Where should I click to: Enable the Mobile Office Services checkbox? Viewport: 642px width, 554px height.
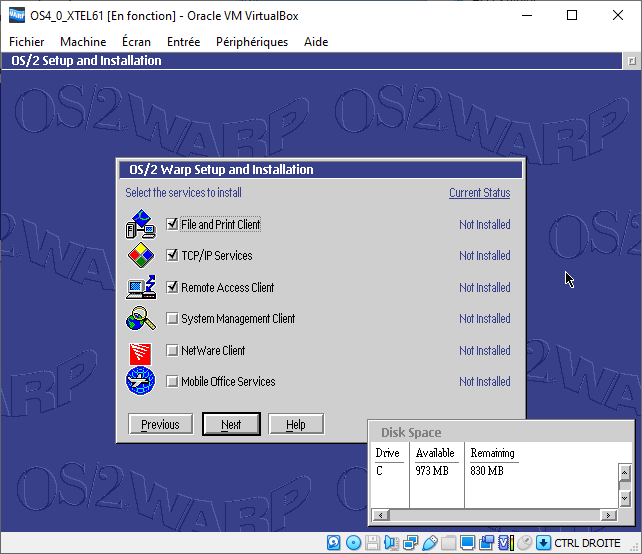172,382
